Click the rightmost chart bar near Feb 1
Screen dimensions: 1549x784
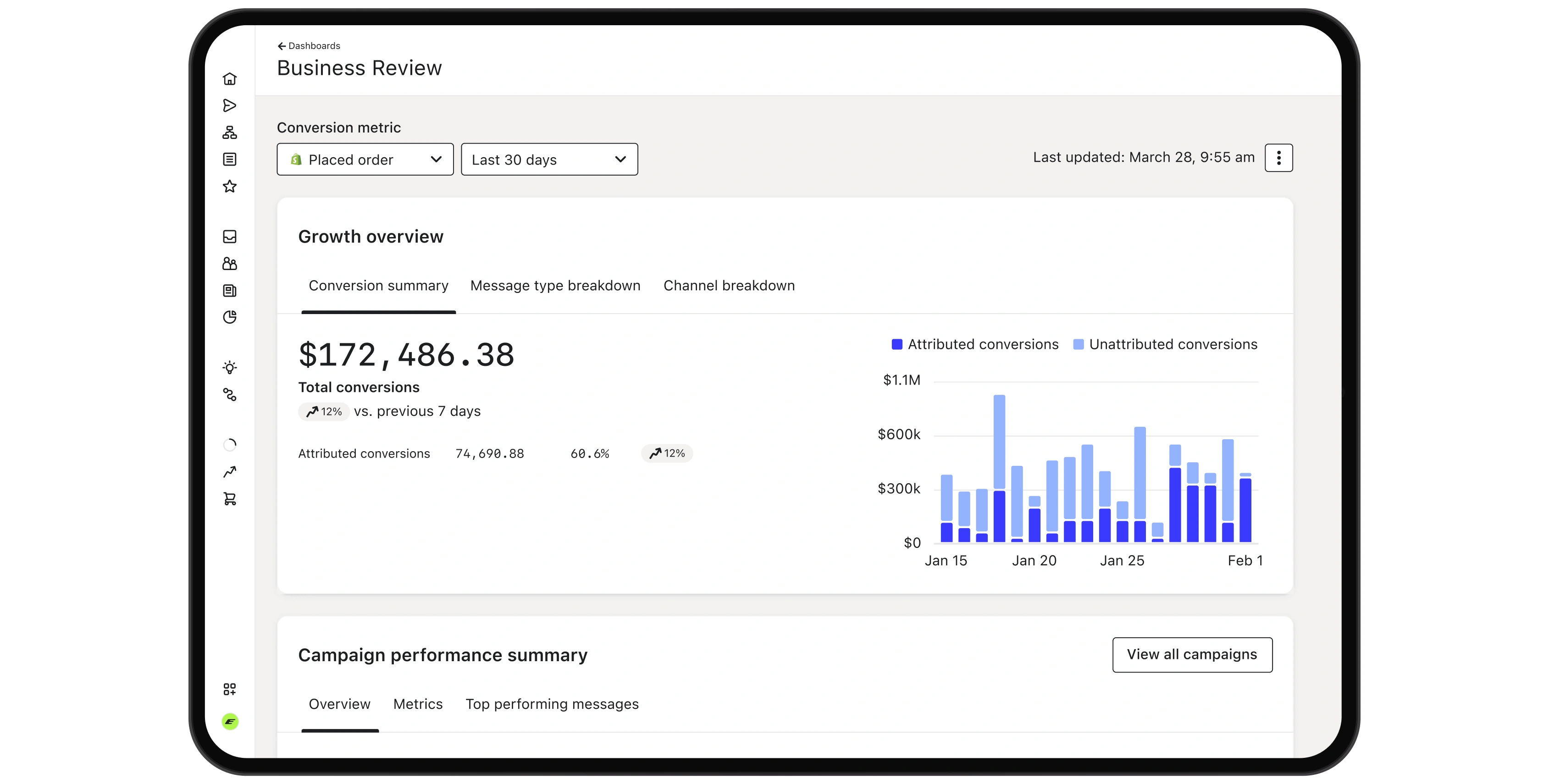pos(1245,508)
